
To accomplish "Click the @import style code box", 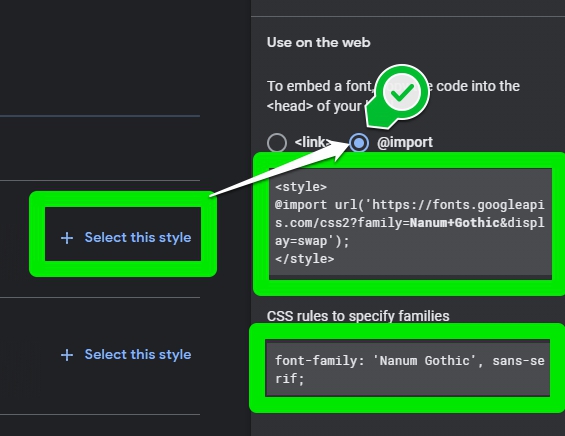I will pos(410,223).
